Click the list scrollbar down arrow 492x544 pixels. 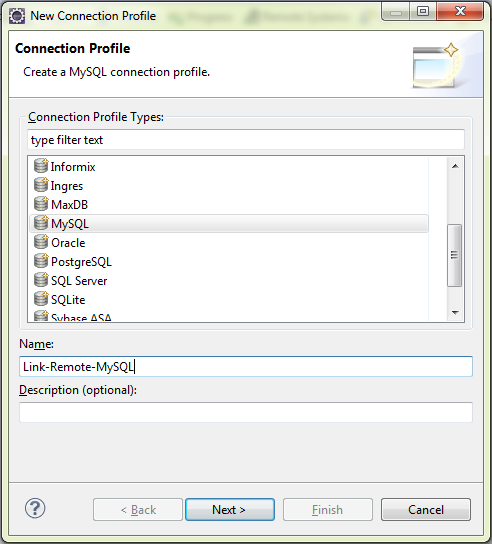(455, 313)
